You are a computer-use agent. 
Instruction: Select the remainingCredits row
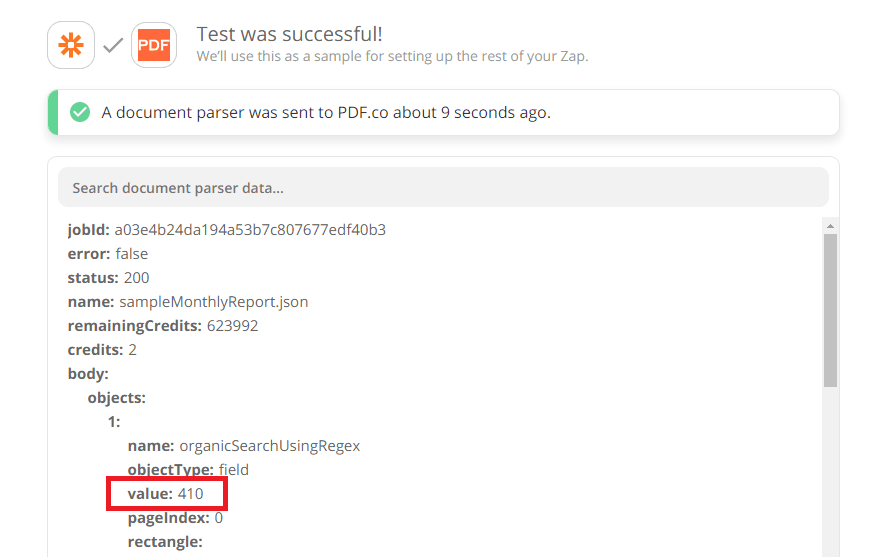(x=162, y=326)
